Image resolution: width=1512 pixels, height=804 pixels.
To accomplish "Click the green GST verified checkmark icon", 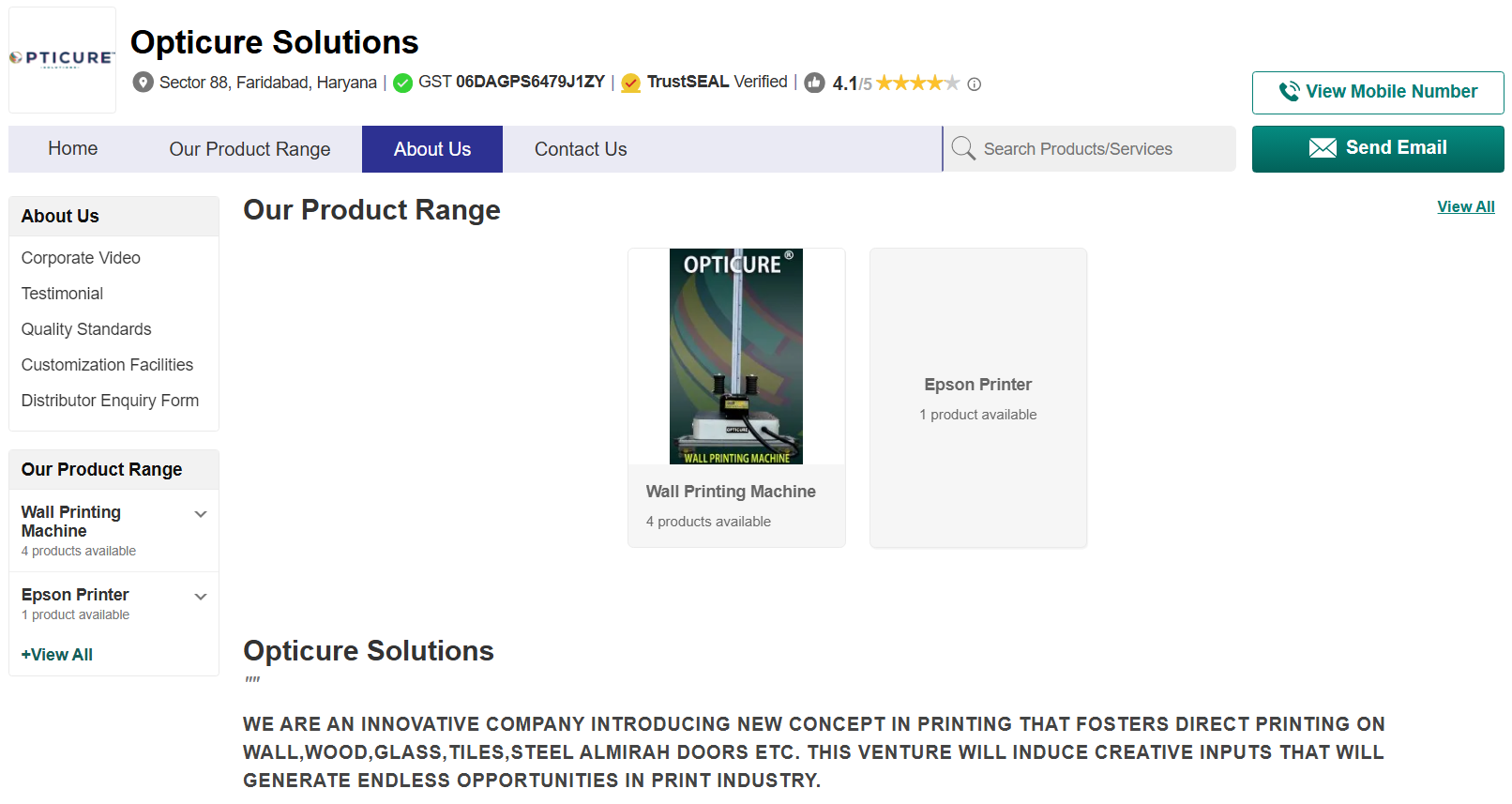I will [x=403, y=83].
